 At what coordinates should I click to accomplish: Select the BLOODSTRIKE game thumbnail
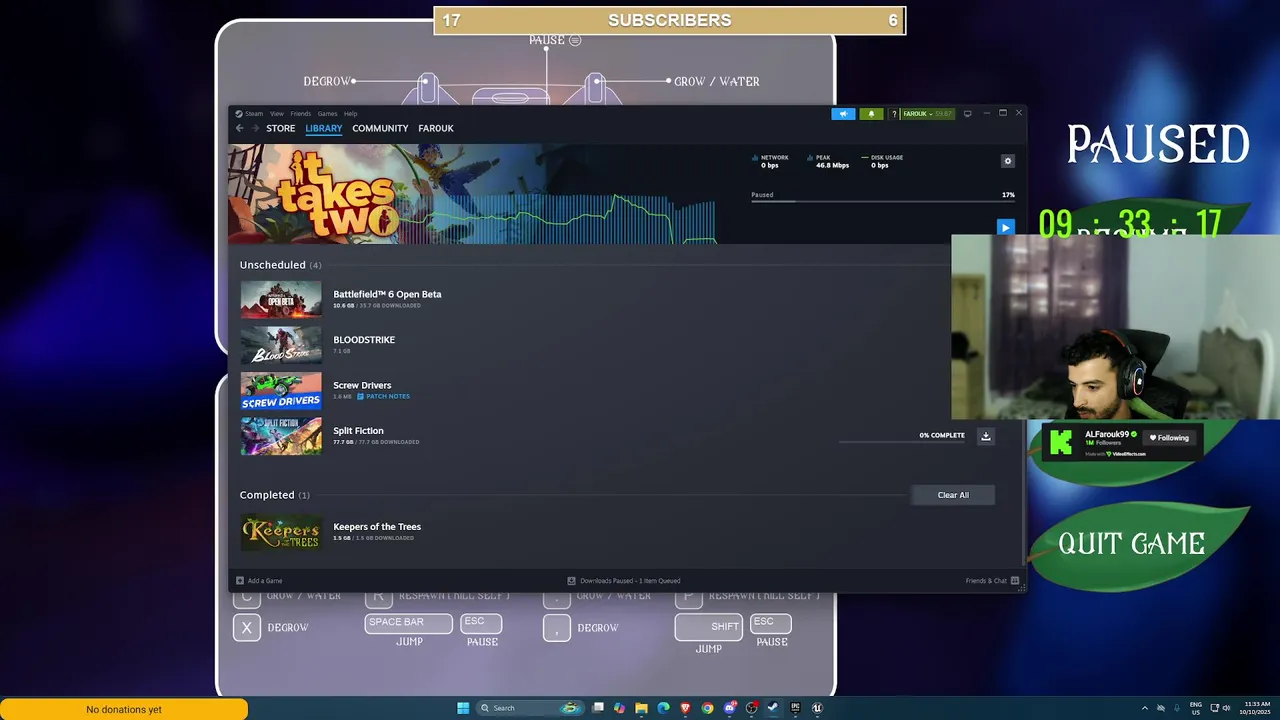point(281,345)
